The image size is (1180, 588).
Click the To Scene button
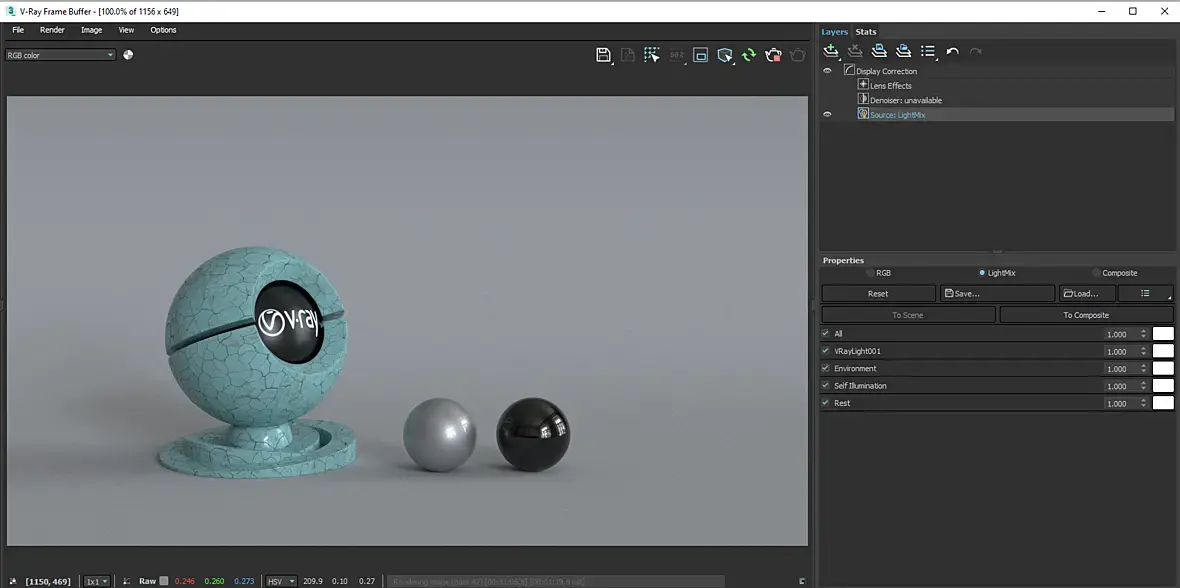tap(908, 315)
